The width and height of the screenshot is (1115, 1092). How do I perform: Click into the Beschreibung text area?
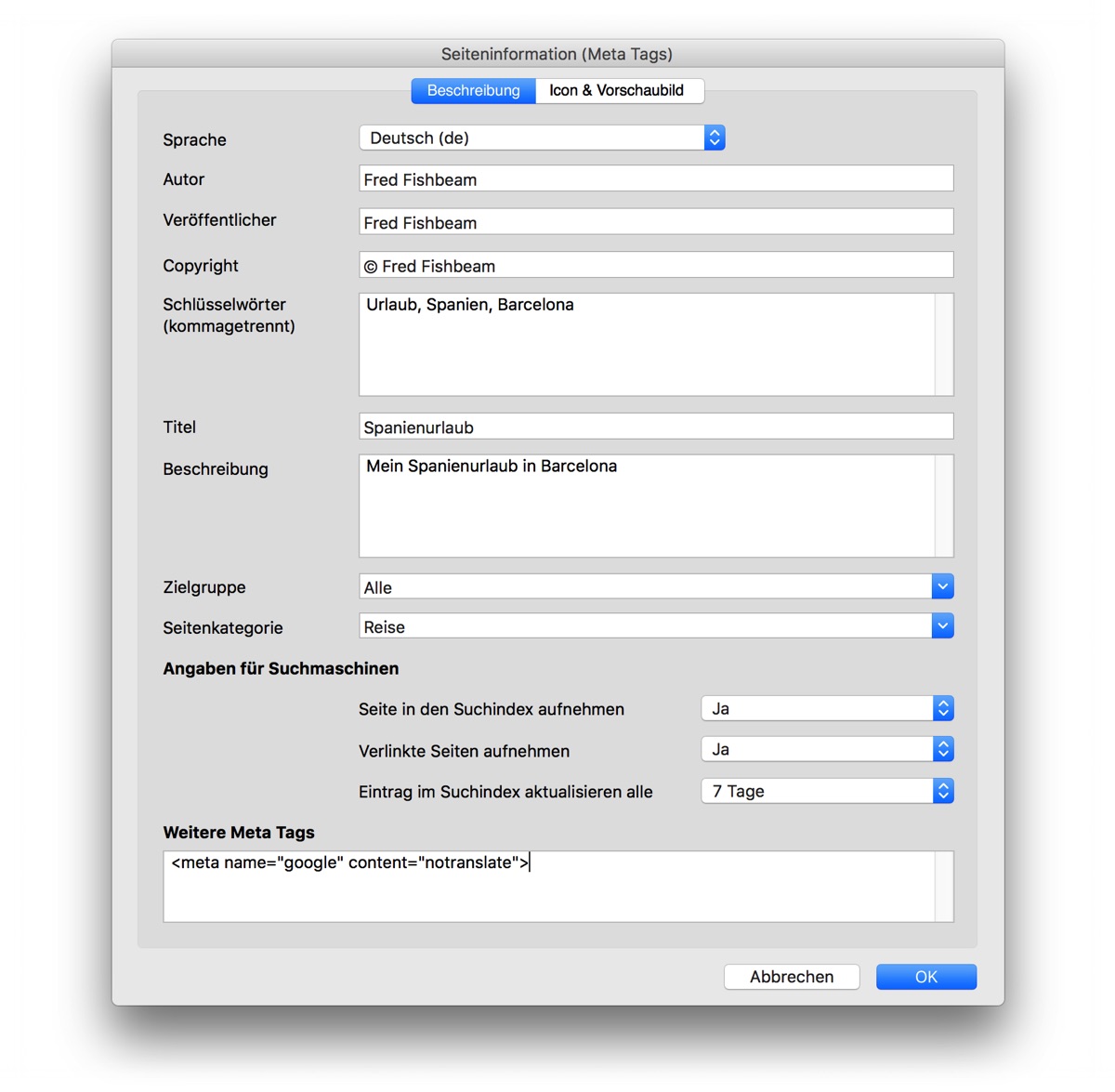point(646,507)
